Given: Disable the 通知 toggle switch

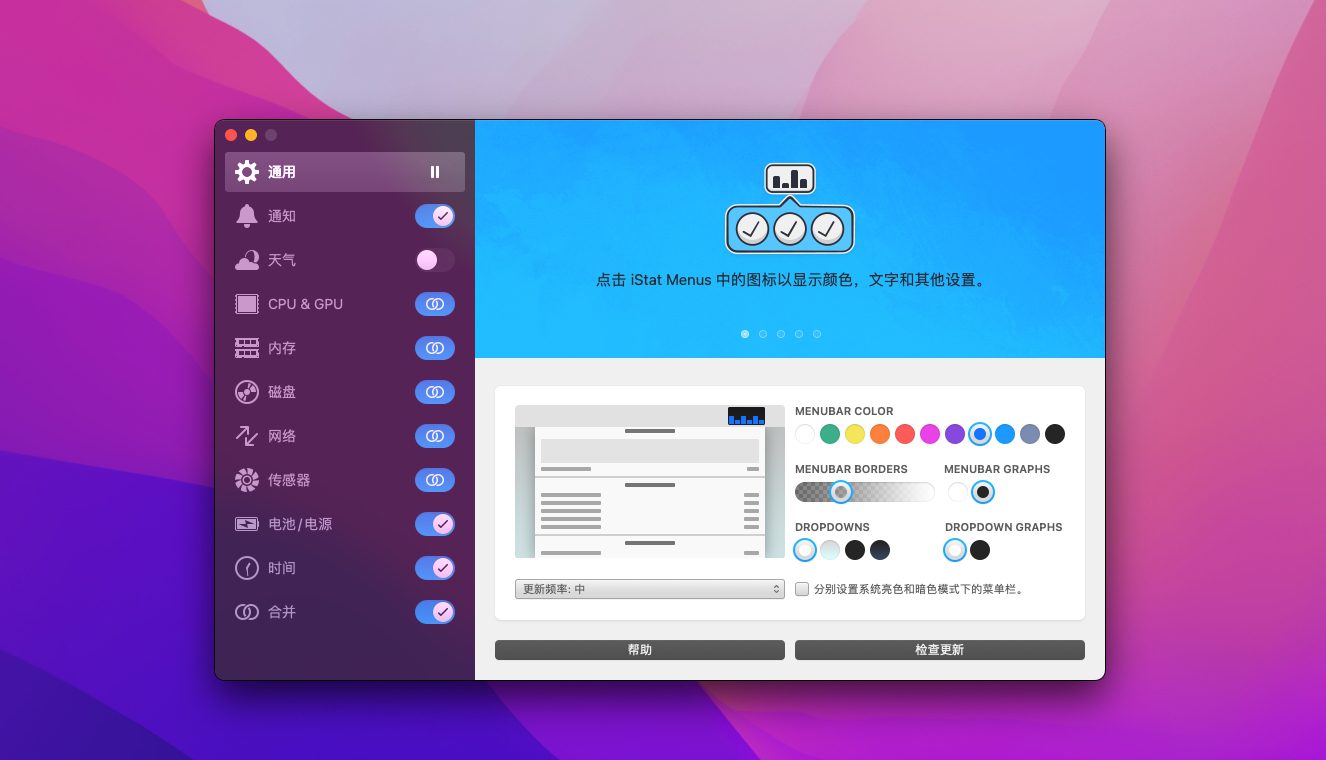Looking at the screenshot, I should tap(435, 216).
